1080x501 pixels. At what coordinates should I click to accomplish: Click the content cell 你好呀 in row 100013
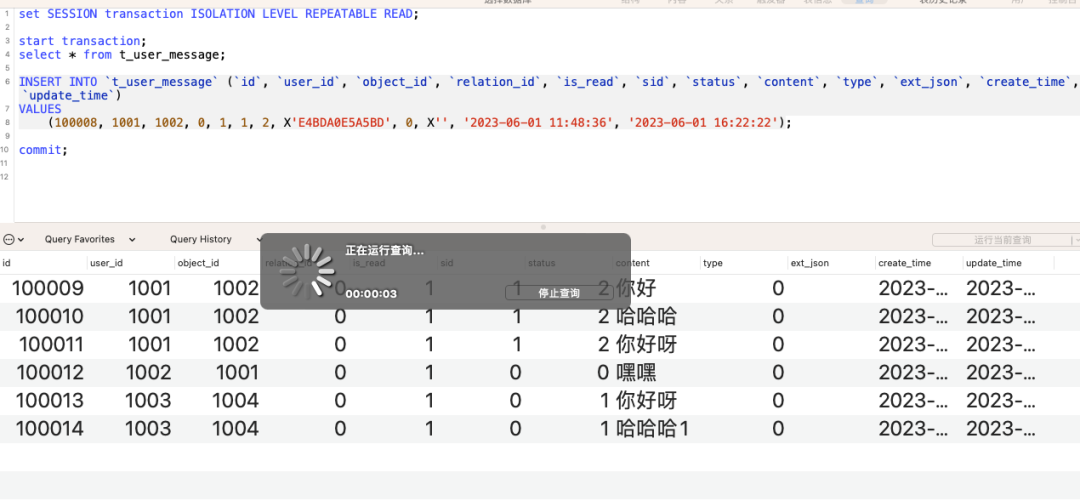pyautogui.click(x=646, y=400)
